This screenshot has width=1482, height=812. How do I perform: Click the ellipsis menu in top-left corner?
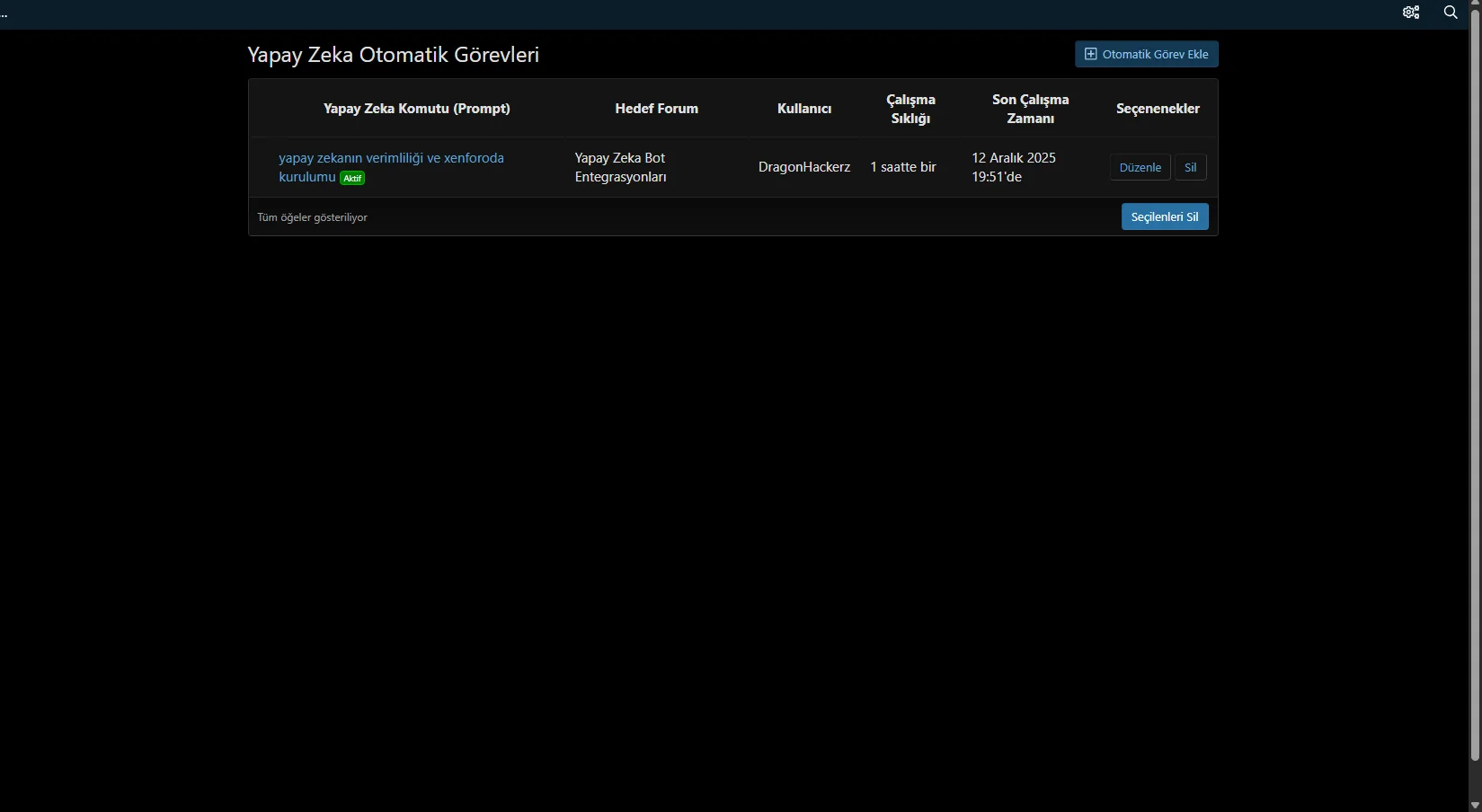(4, 14)
